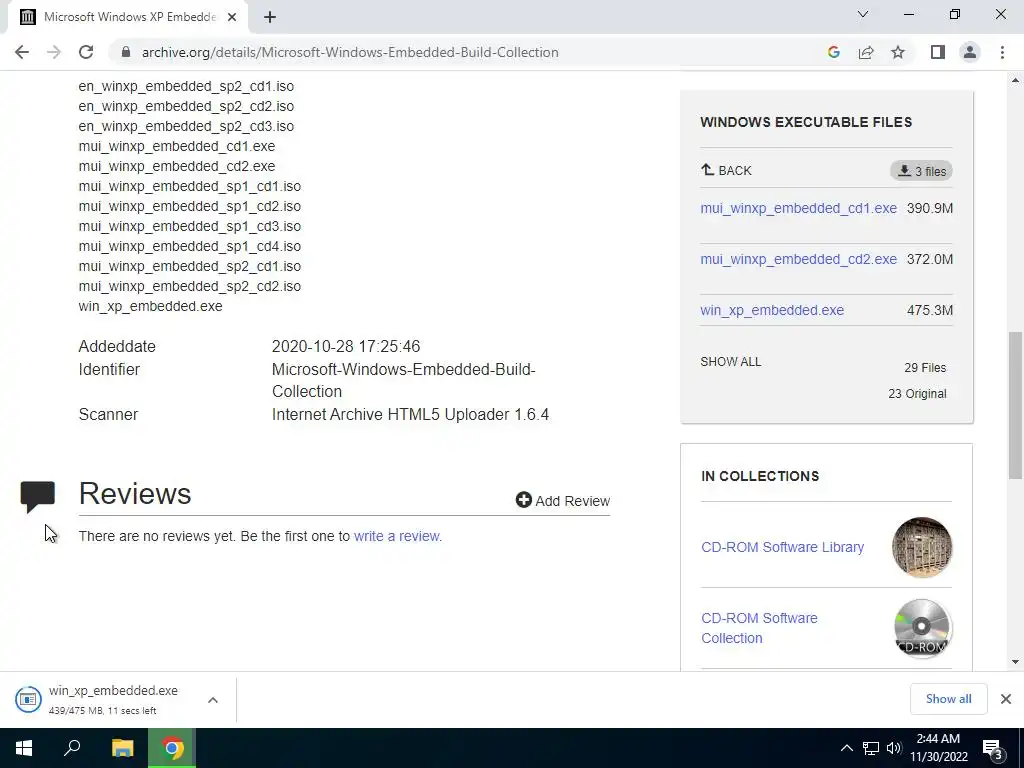Toggle the browser side panel icon
This screenshot has height=768, width=1024.
[938, 52]
